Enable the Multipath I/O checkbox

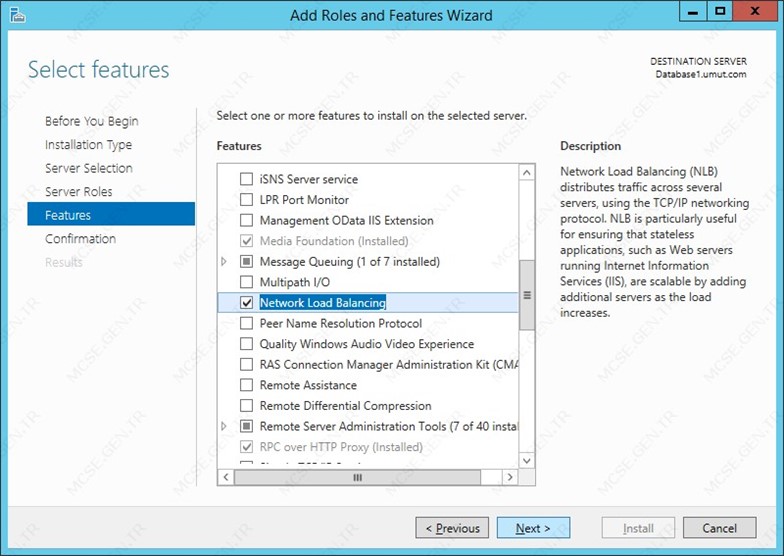[246, 282]
